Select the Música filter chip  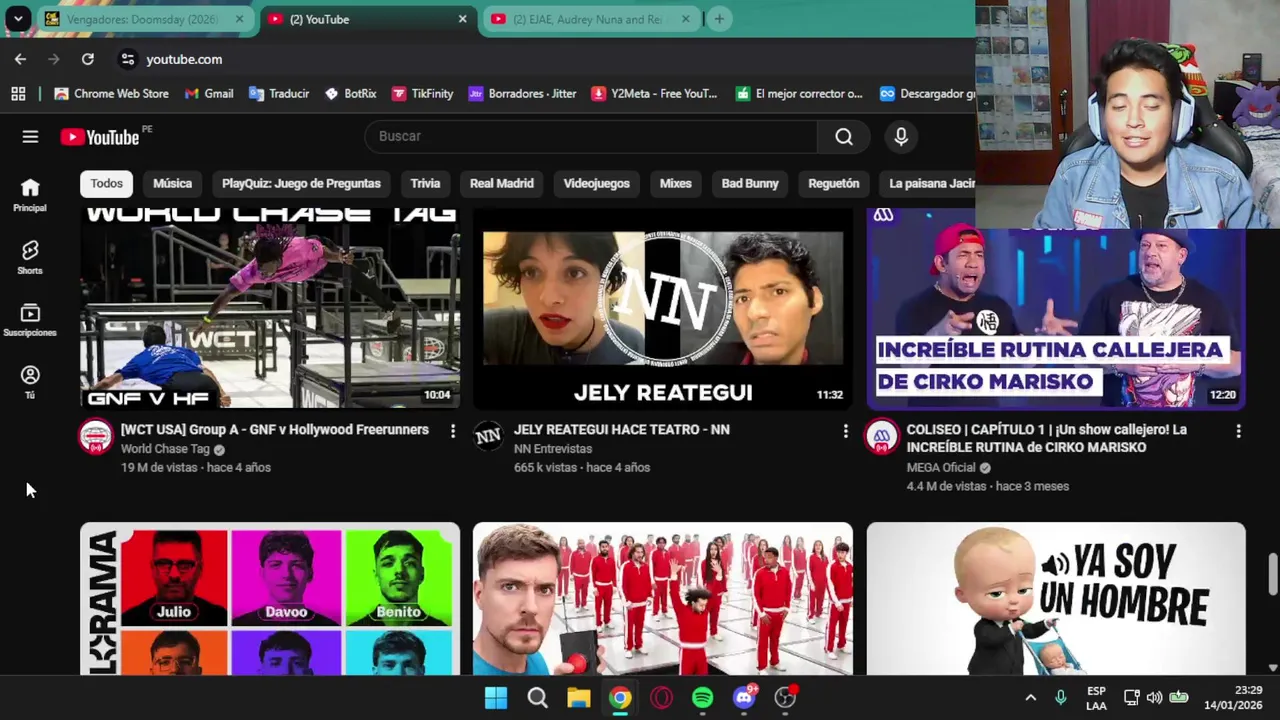[172, 183]
